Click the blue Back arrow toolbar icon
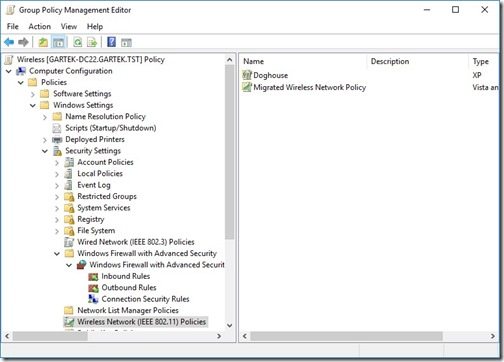Viewport: 504px width, 362px height. pos(9,42)
